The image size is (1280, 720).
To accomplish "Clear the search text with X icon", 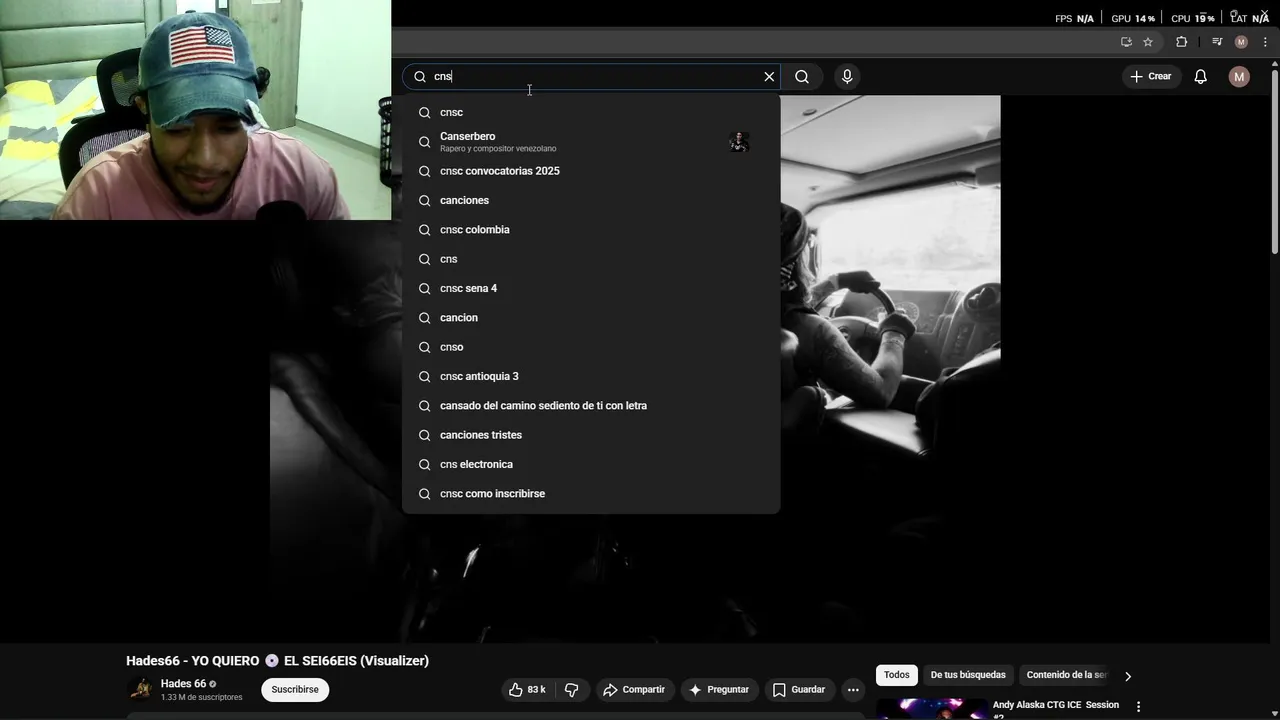I will pyautogui.click(x=769, y=77).
